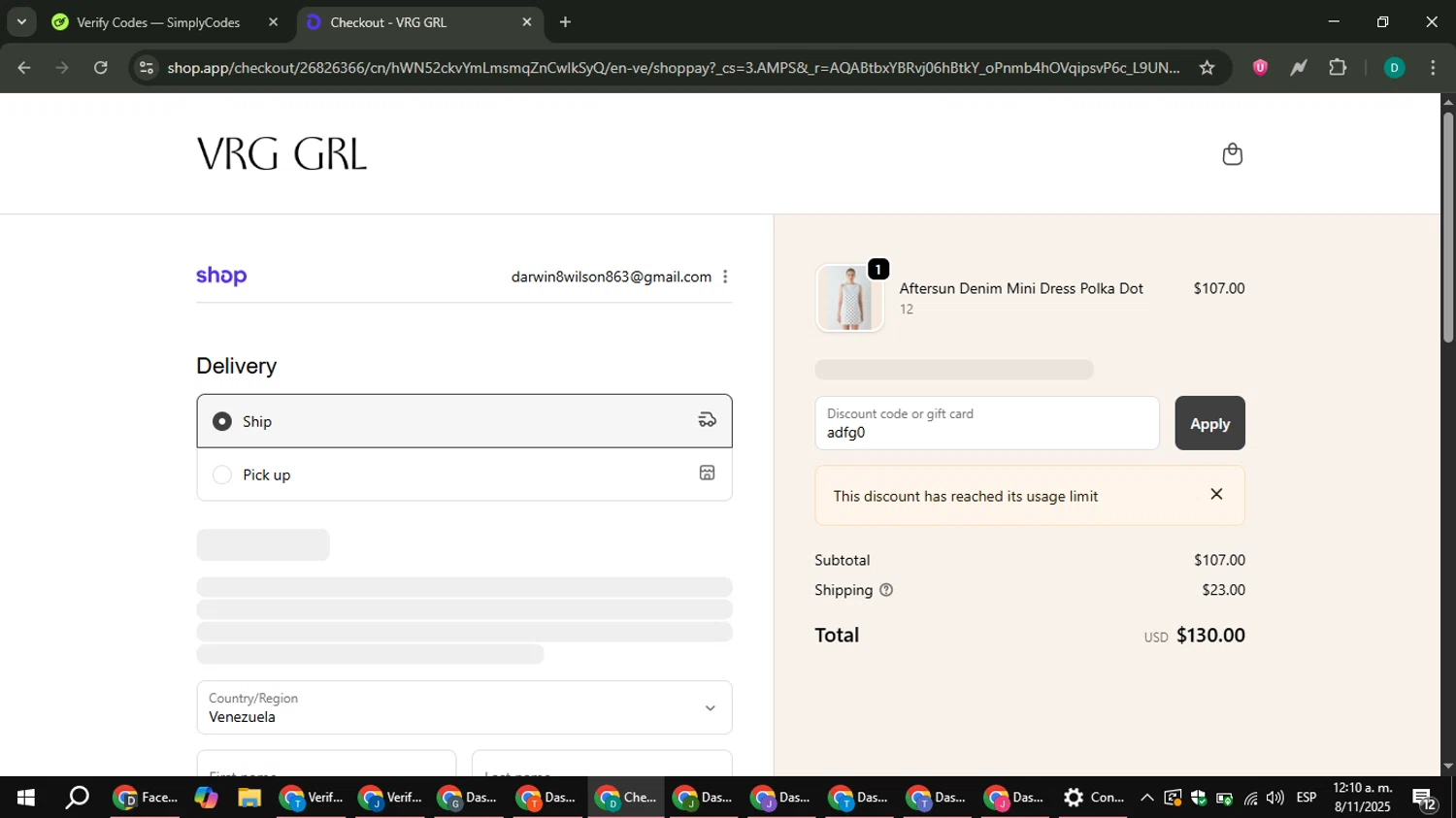
Task: Open the tab search dropdown arrow
Action: 21,22
